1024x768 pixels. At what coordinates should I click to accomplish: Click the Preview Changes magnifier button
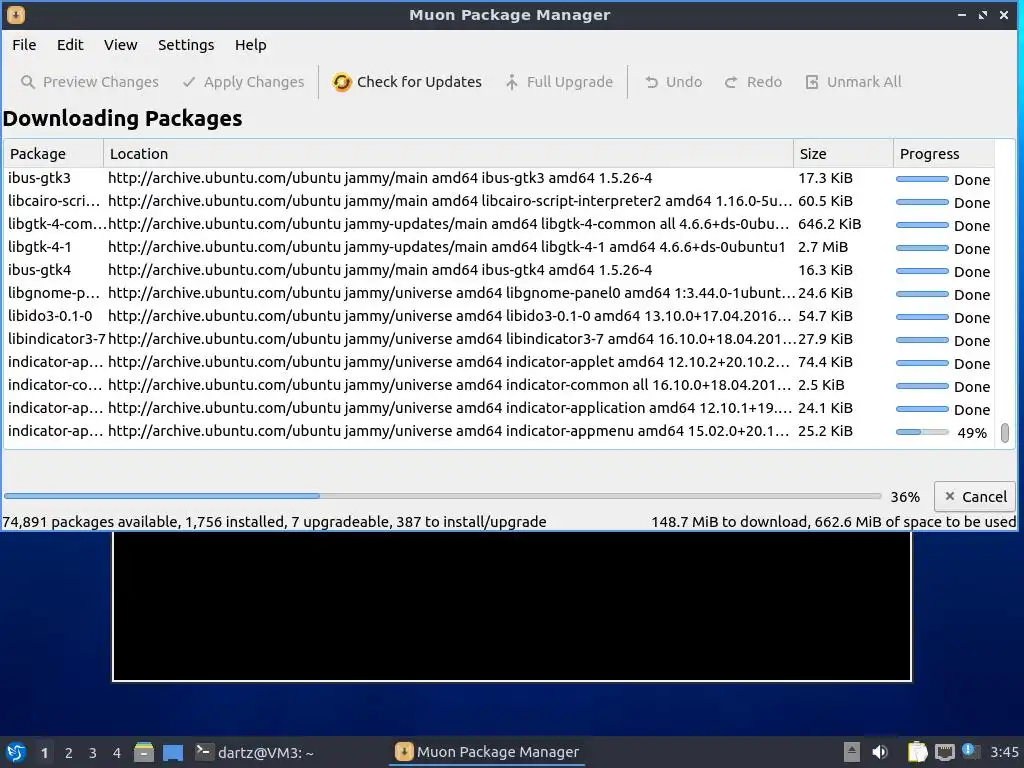pyautogui.click(x=90, y=82)
